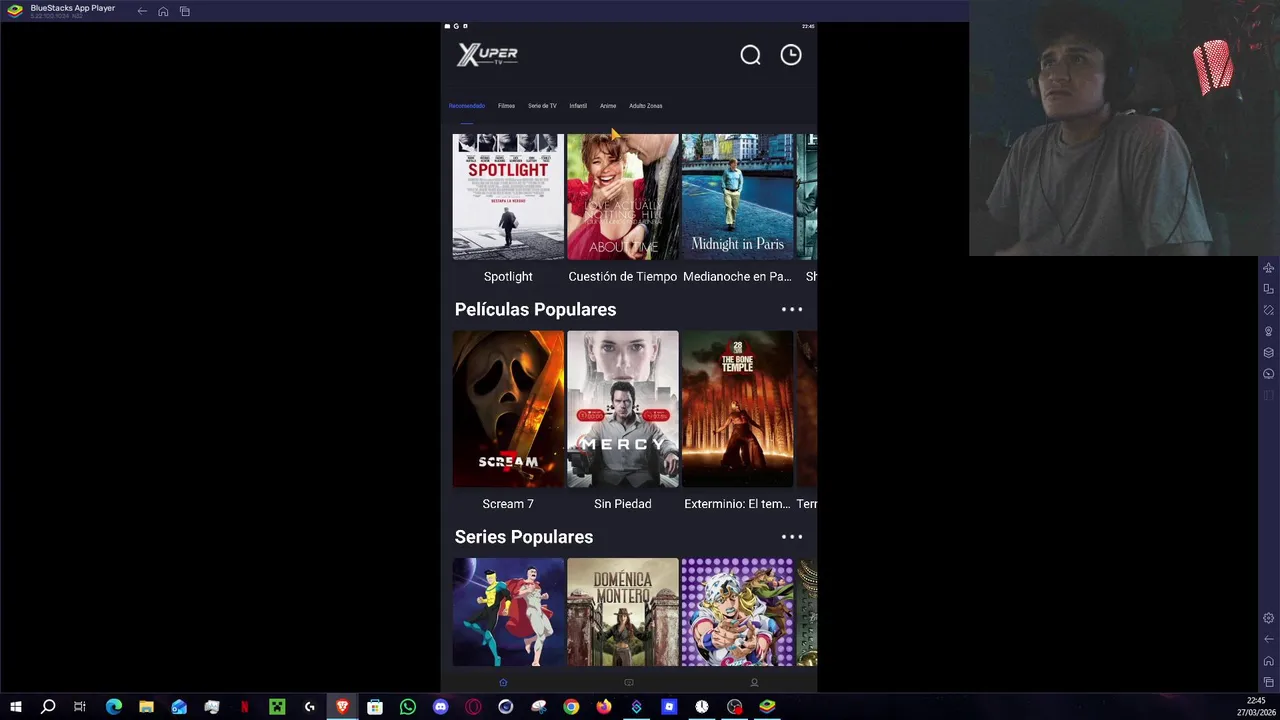Tap the home icon in the bottom navigation

click(503, 683)
